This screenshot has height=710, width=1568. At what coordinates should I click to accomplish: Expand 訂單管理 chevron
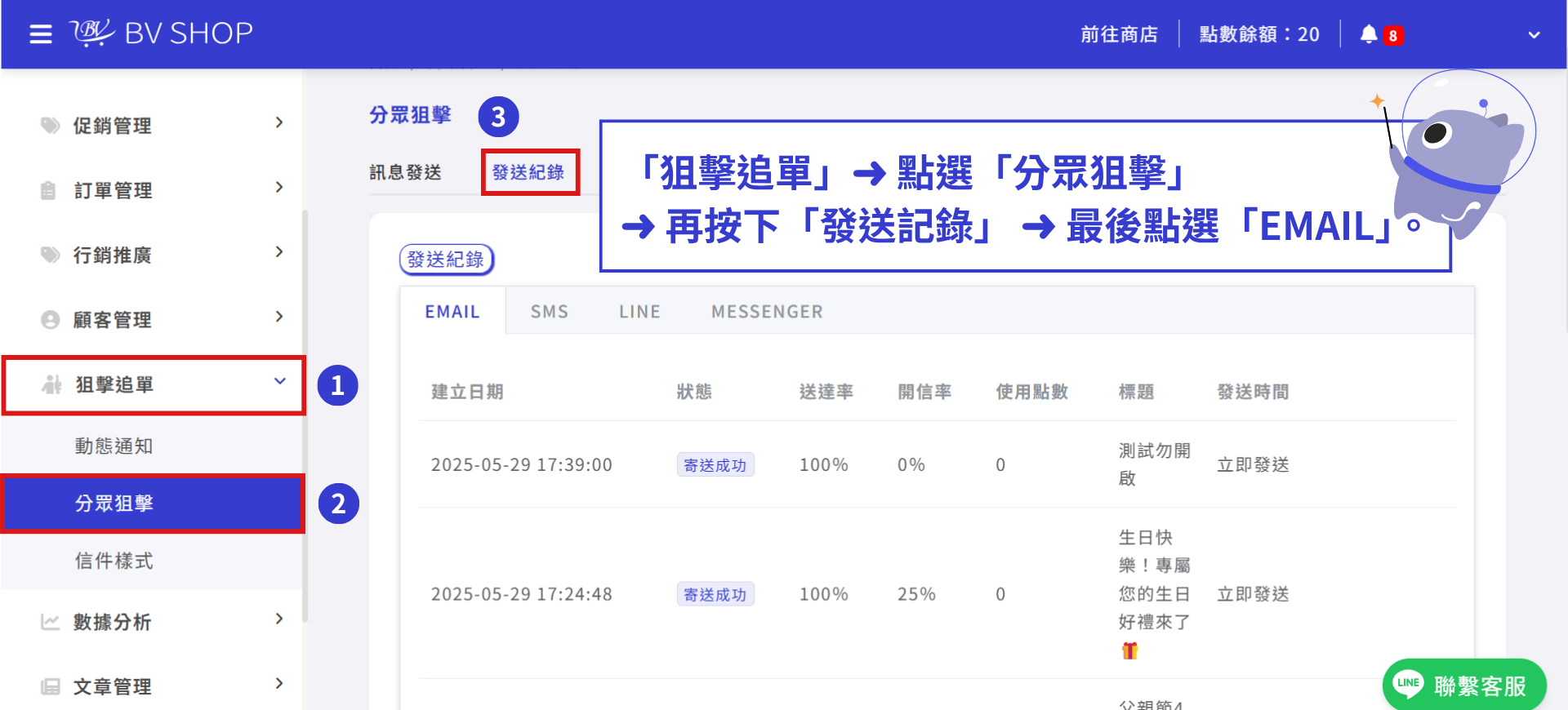click(x=279, y=187)
